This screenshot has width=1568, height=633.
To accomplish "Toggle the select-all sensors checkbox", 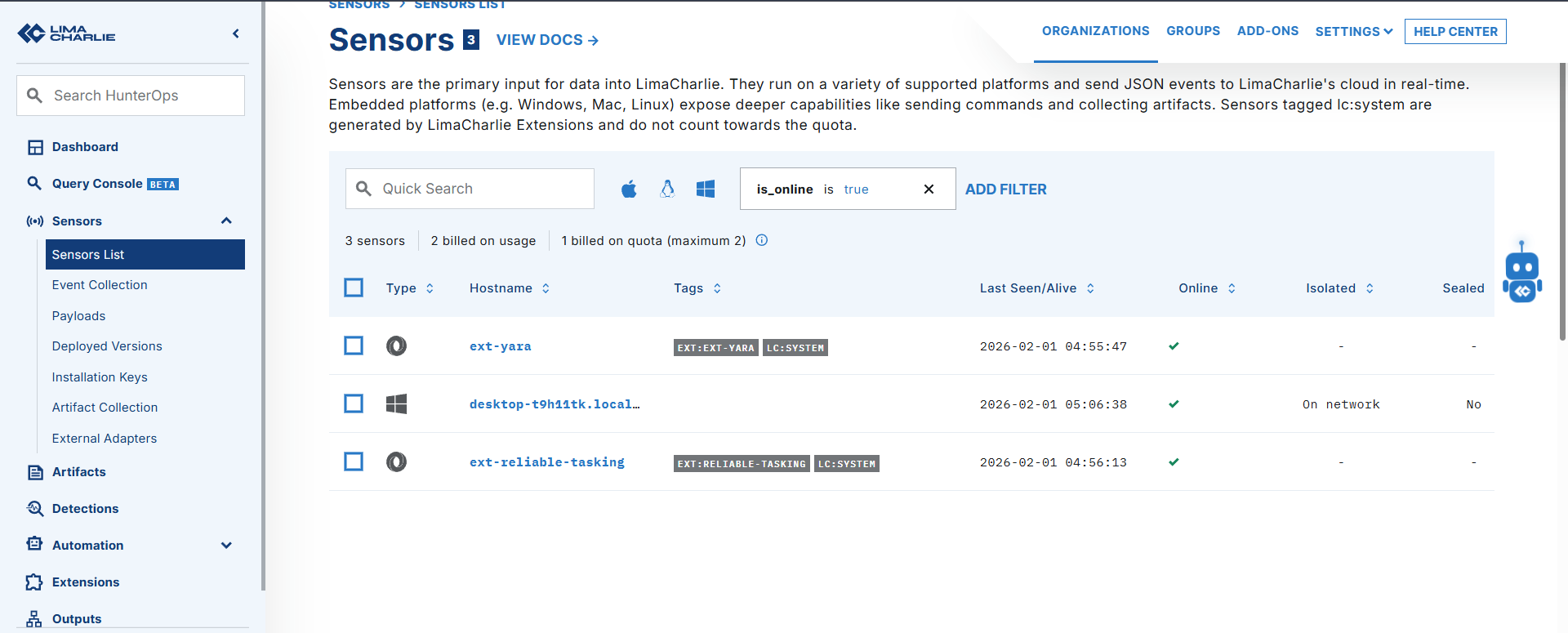I will pos(354,288).
